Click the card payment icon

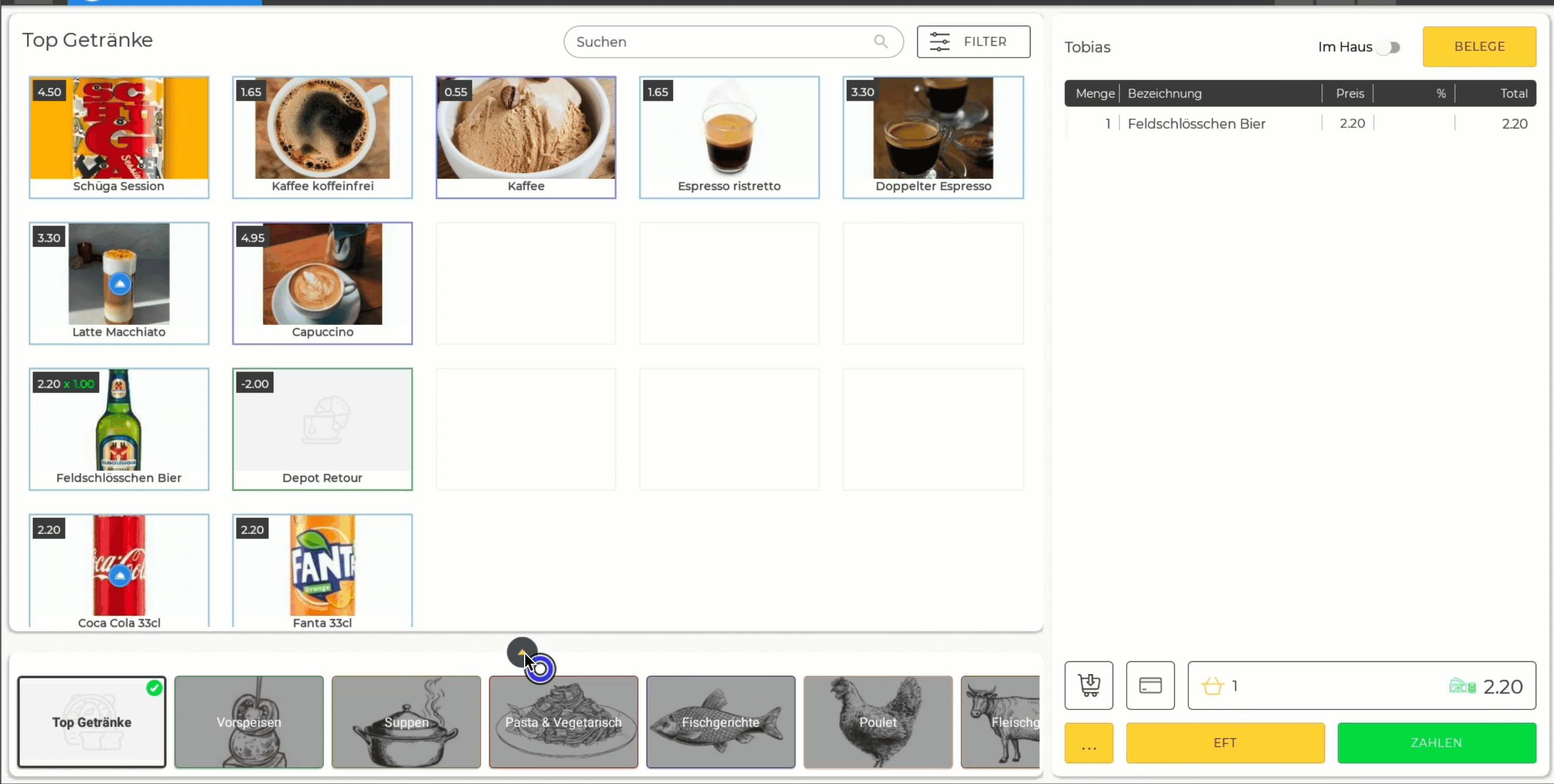(1150, 685)
